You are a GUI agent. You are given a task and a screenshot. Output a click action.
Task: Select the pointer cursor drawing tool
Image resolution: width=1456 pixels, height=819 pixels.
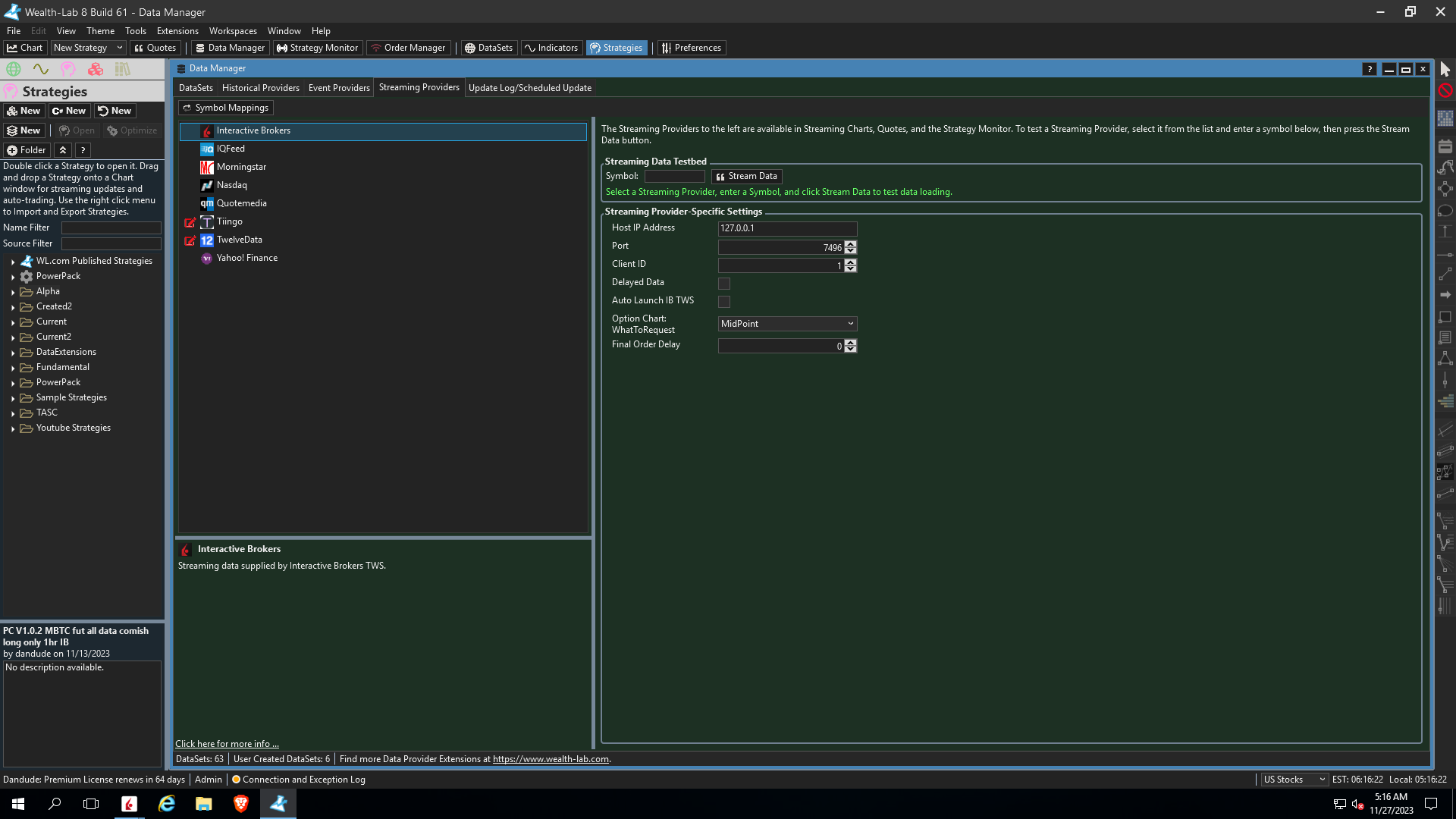click(1445, 69)
